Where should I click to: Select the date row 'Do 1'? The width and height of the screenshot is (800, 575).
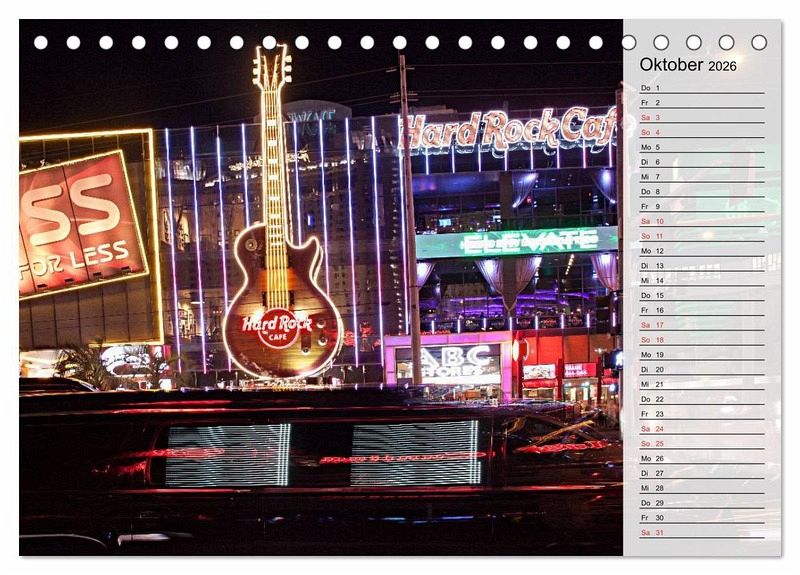click(702, 88)
